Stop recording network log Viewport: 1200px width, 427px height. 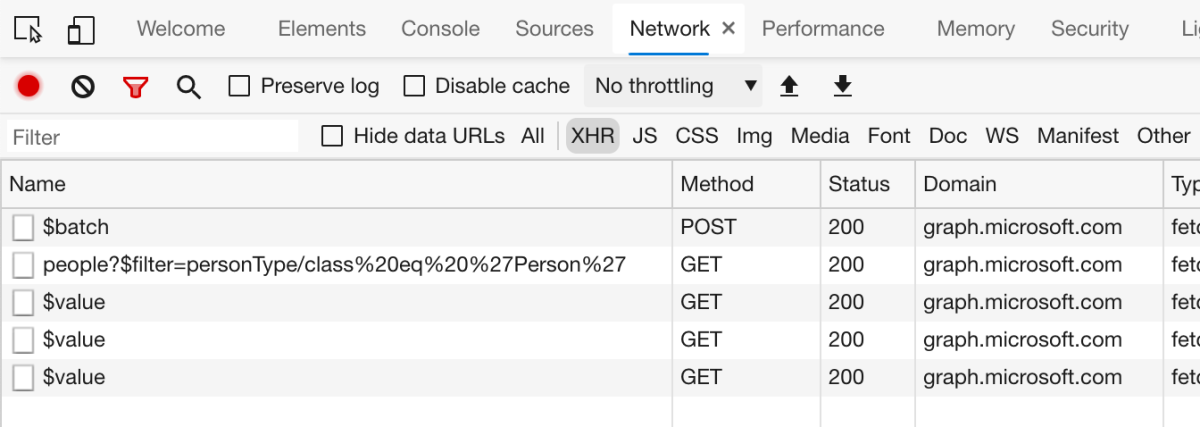(x=28, y=87)
